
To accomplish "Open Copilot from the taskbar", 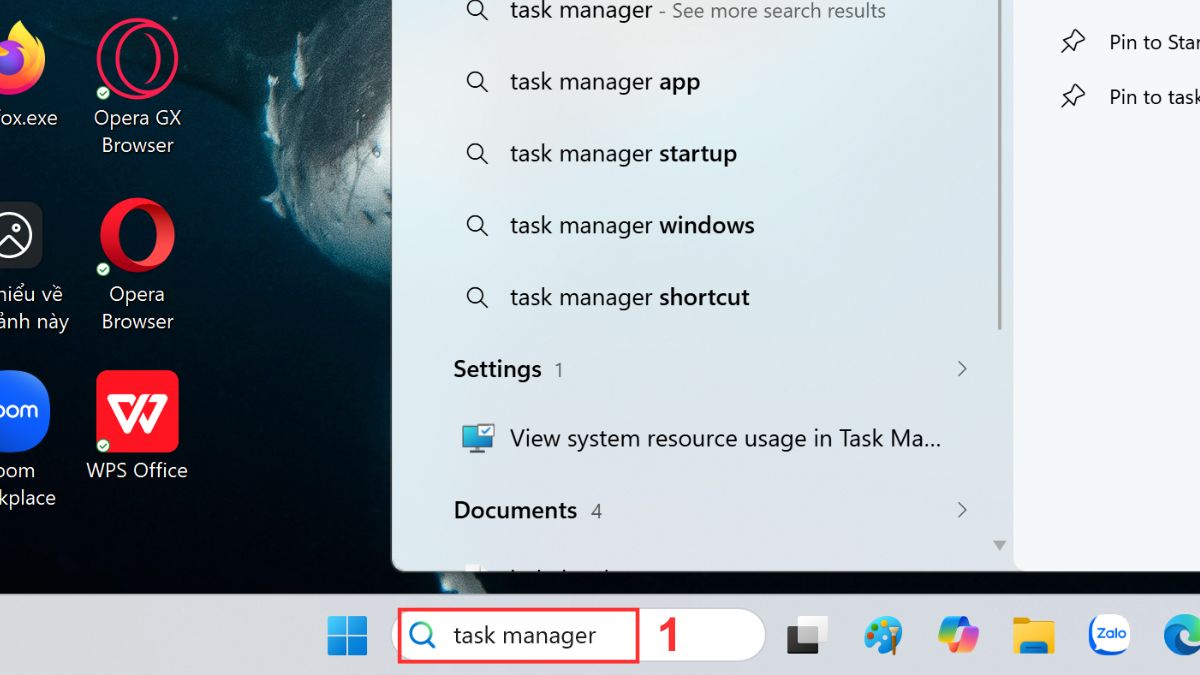I will click(x=958, y=634).
